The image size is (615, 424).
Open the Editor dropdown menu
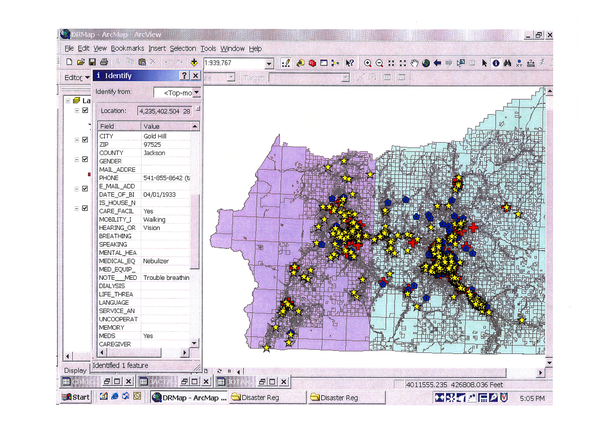tap(77, 77)
